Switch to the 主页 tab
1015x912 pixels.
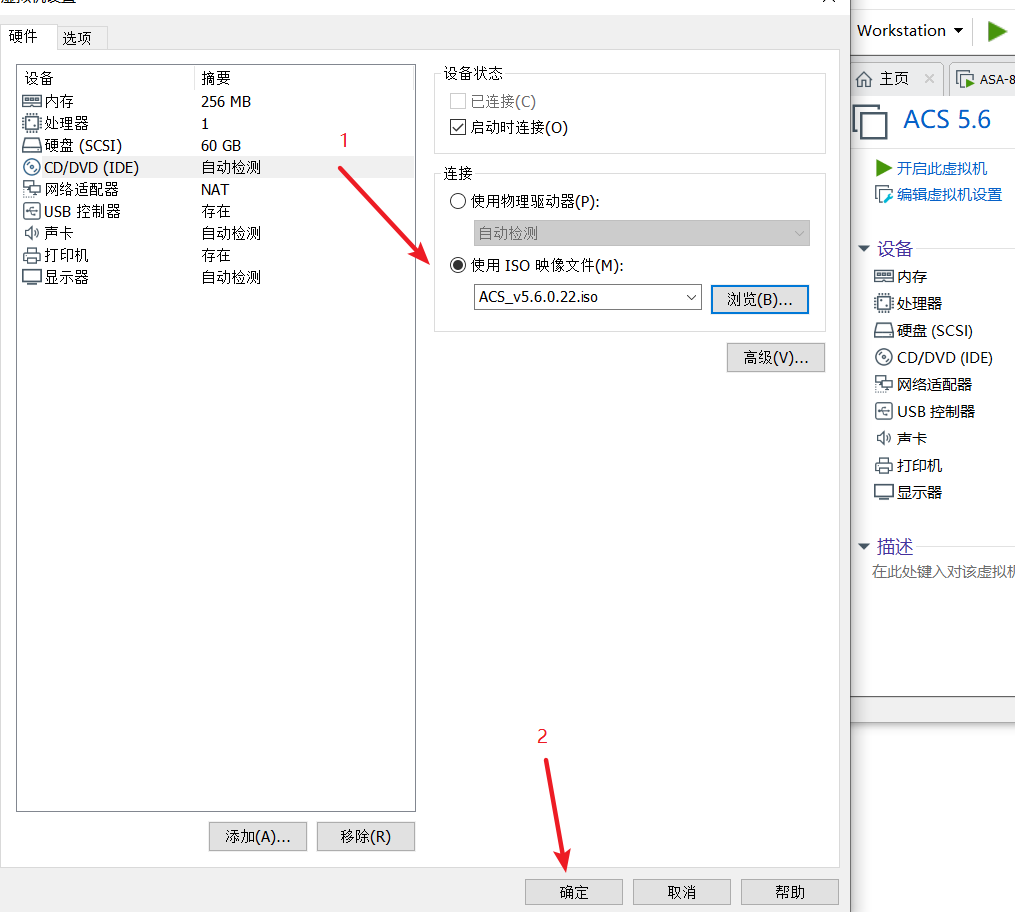[x=896, y=79]
